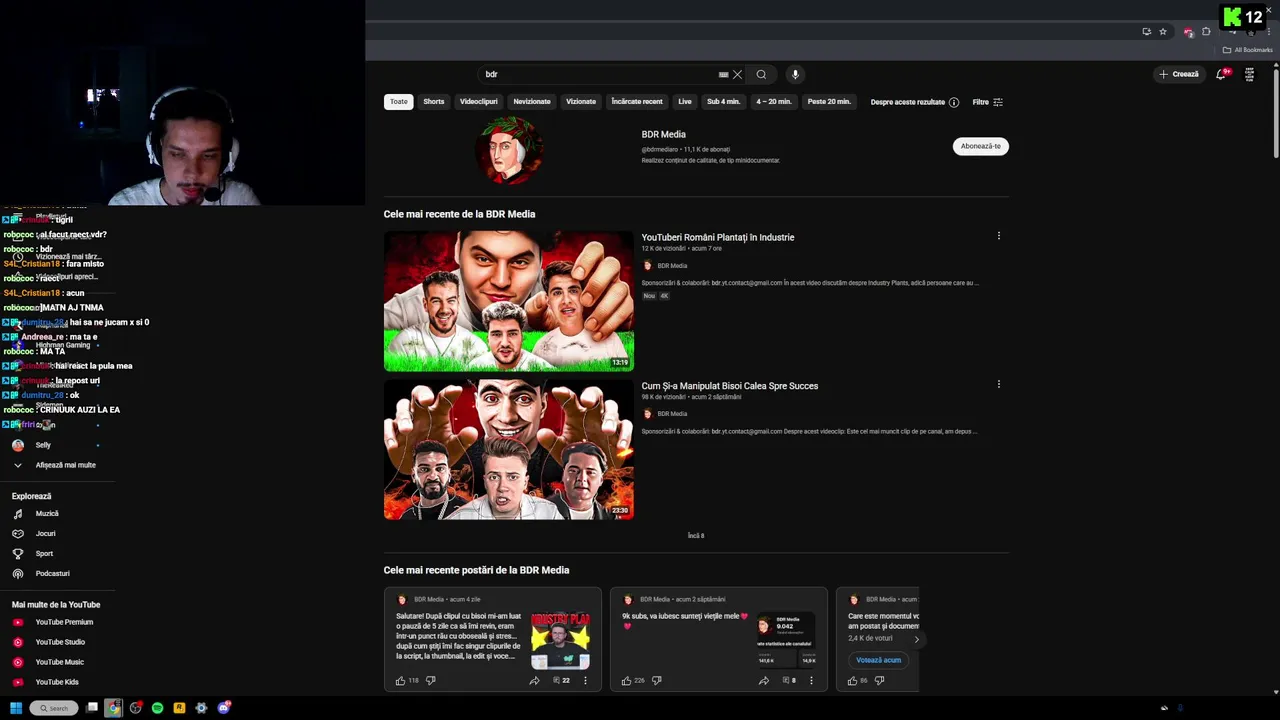Open Selly subscription in sidebar

tap(43, 445)
